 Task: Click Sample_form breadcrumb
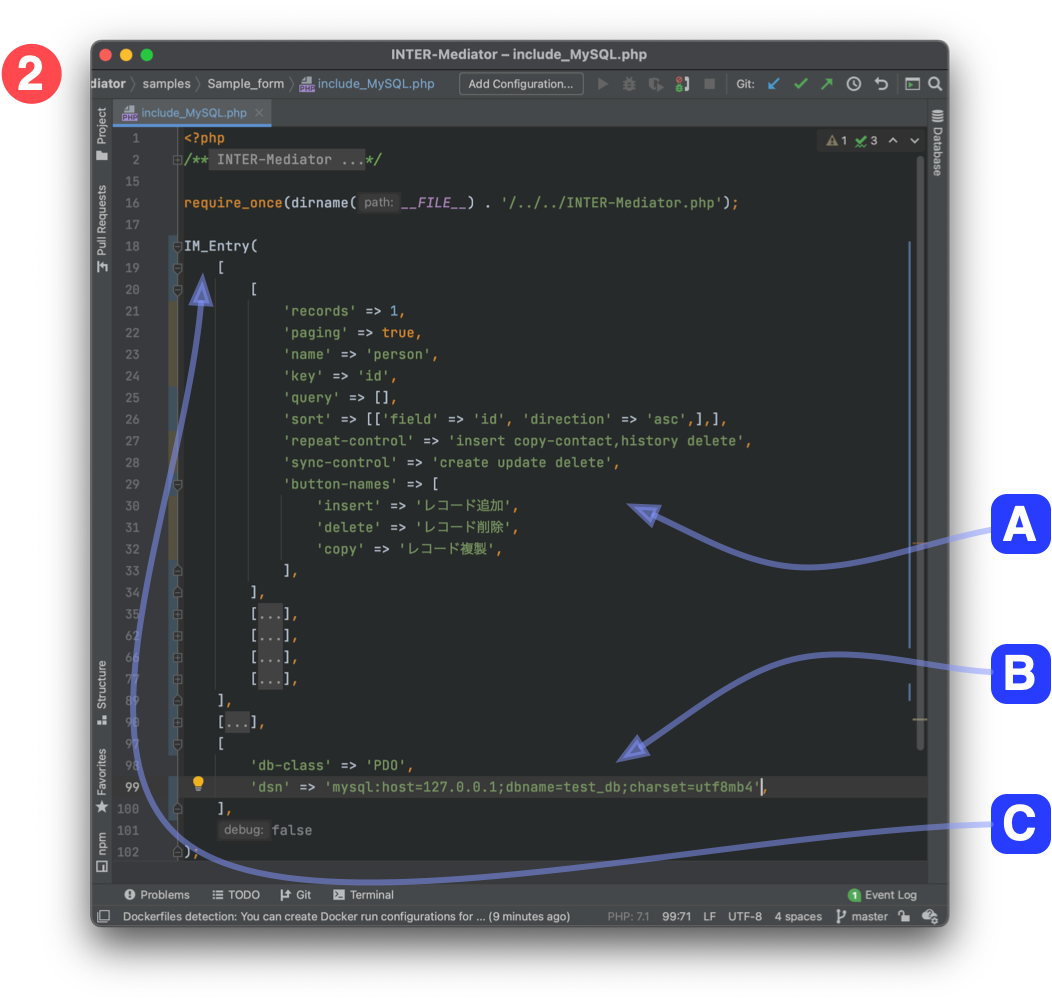point(246,84)
